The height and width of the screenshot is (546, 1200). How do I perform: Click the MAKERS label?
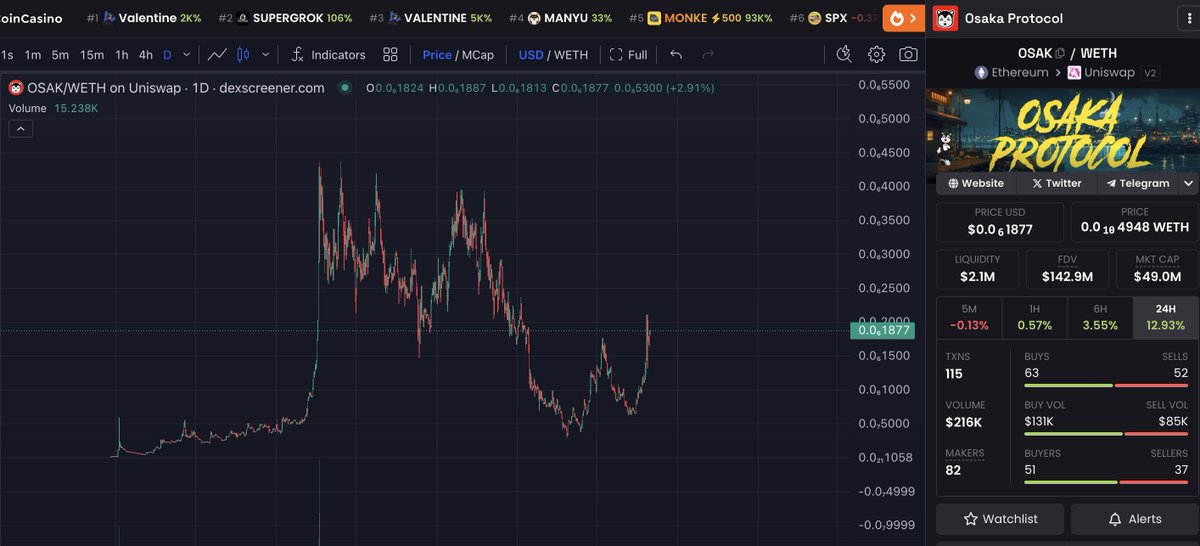click(x=965, y=453)
